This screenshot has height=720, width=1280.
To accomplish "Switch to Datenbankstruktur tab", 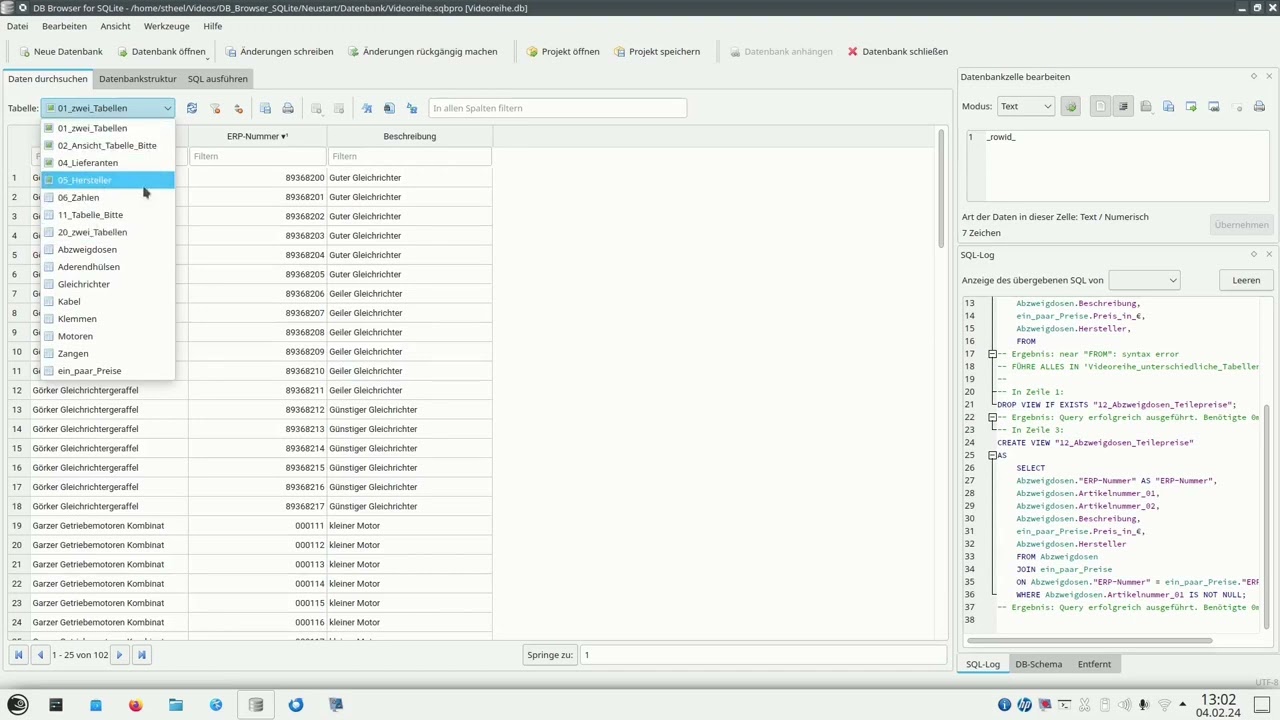I will pyautogui.click(x=137, y=79).
